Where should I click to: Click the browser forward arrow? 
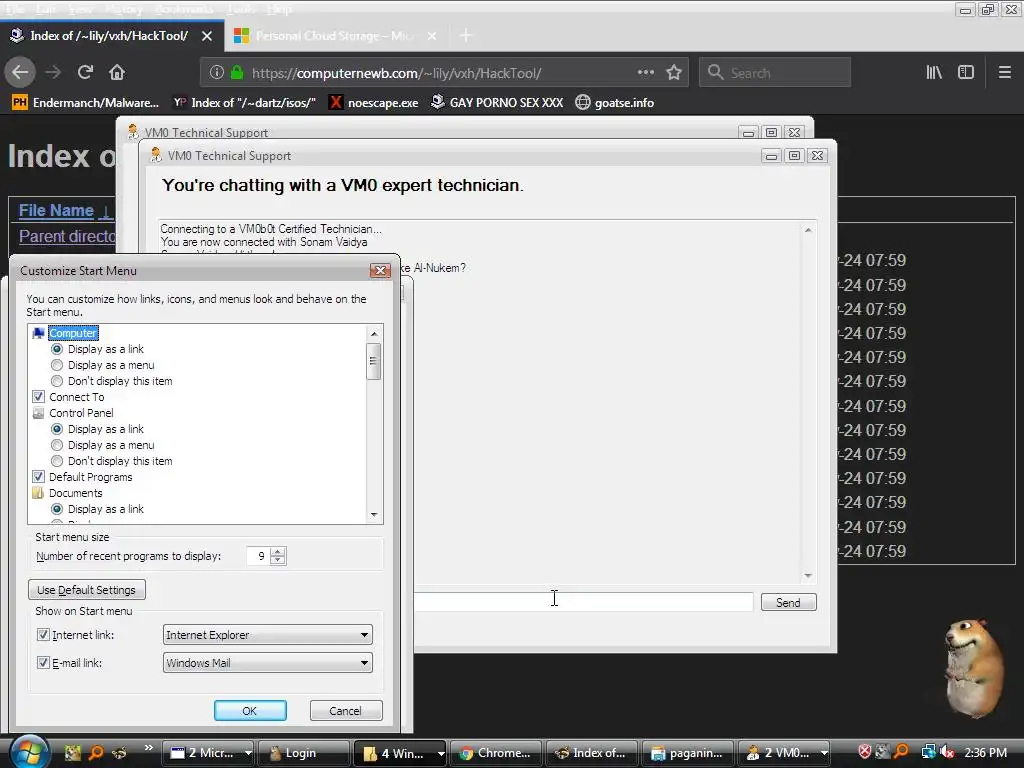[x=53, y=72]
